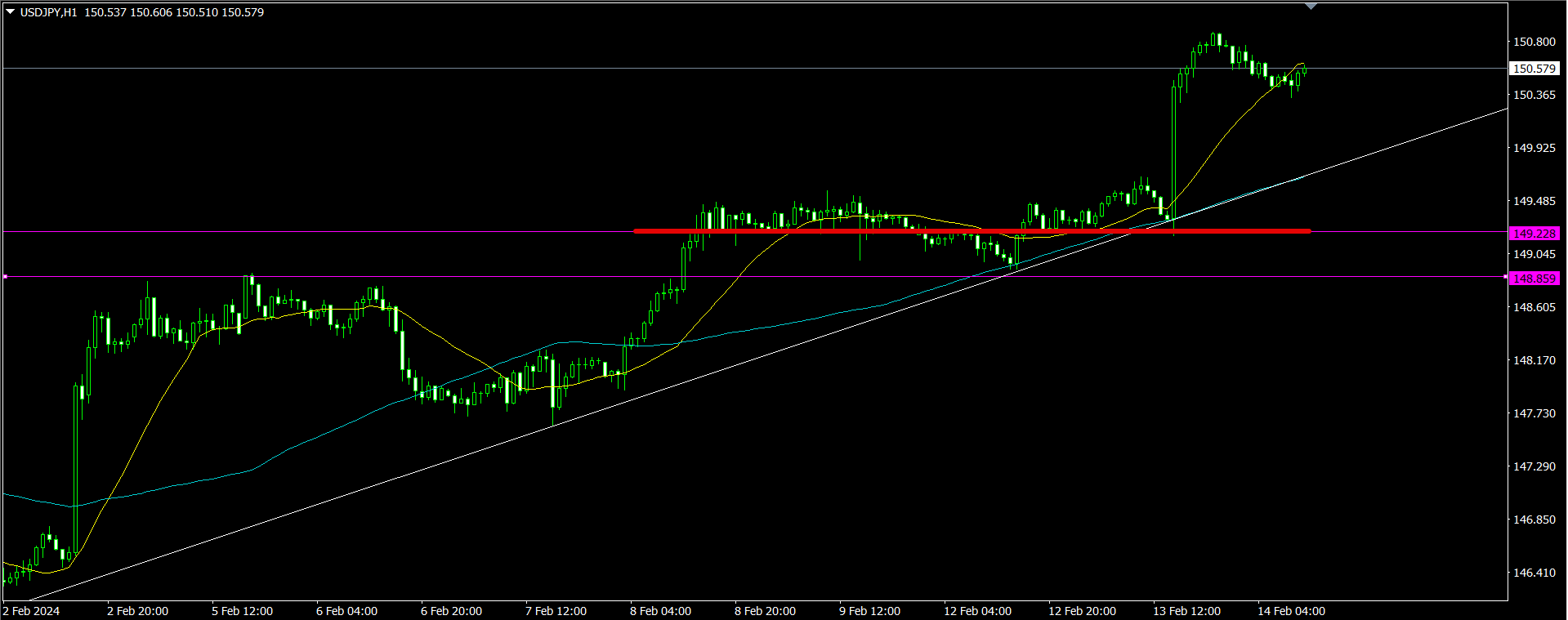Select the thick red horizontal line
The height and width of the screenshot is (620, 1568).
(x=972, y=231)
